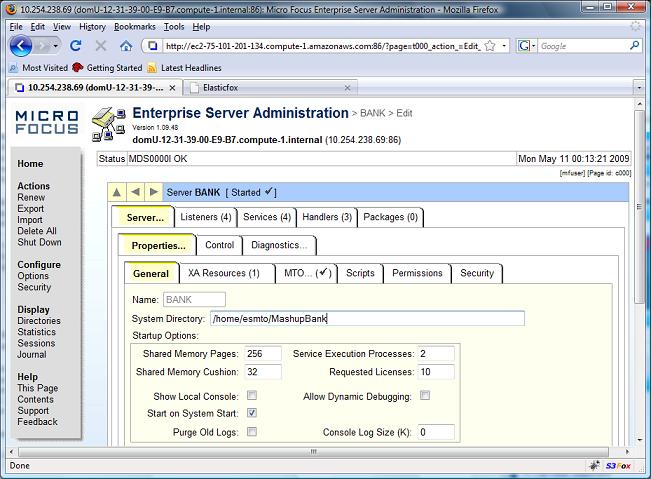Switch to the Services (4) tab

267,217
